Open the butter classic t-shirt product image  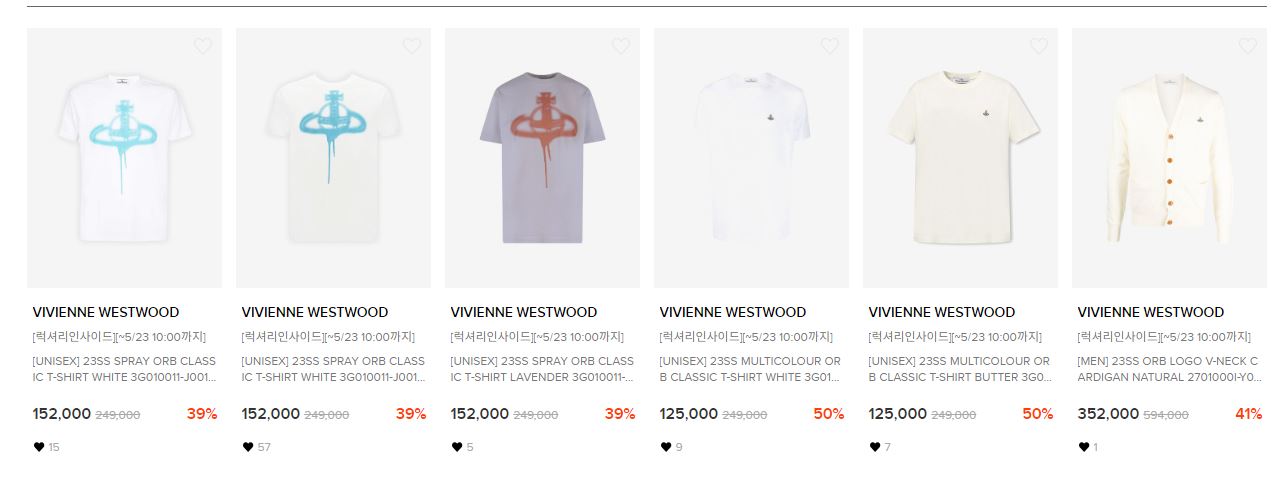[960, 158]
